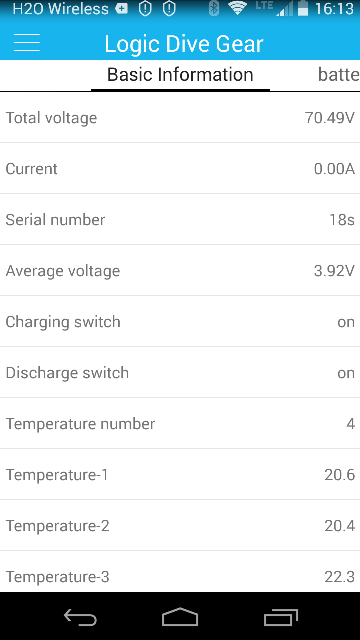This screenshot has height=640, width=360.
Task: Select the Temperature number row
Action: pos(180,423)
